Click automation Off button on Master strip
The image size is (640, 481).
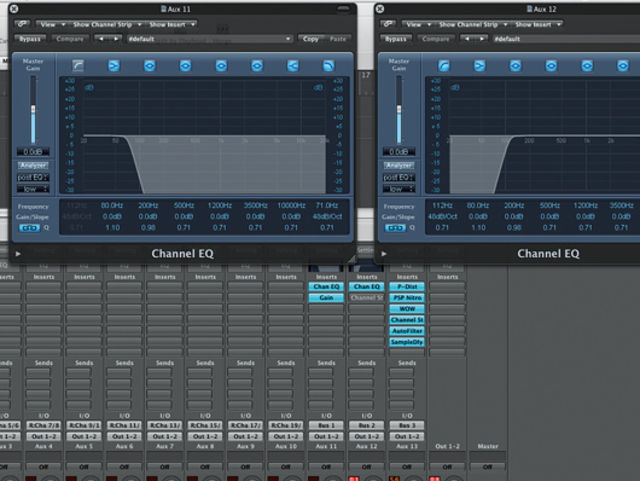tap(487, 466)
